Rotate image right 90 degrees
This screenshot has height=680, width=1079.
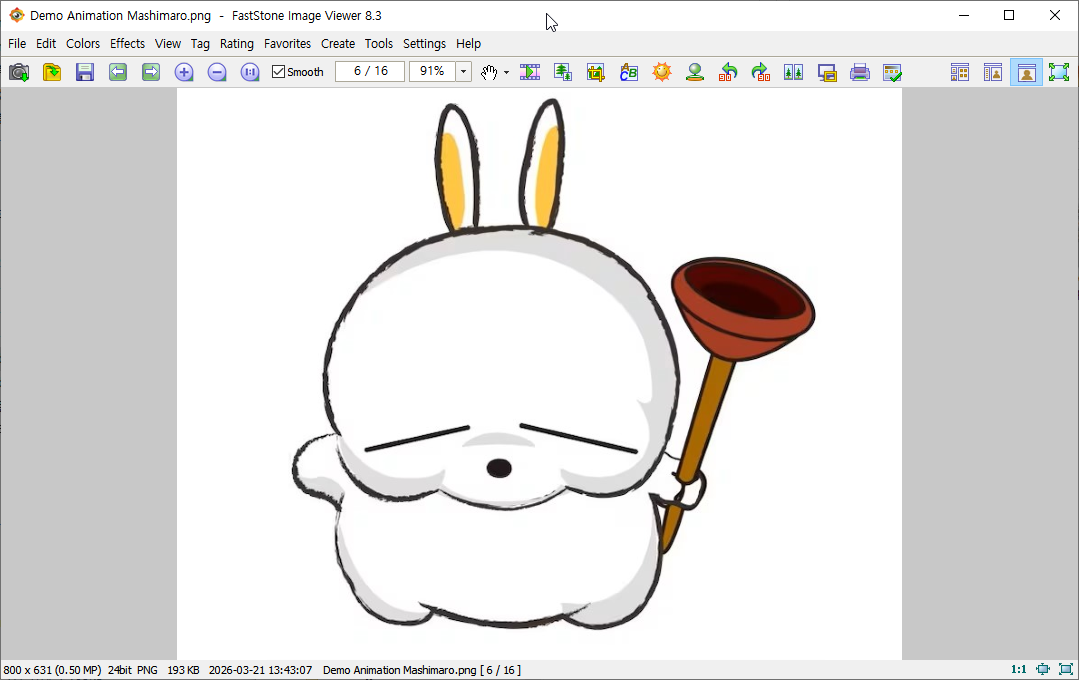pos(760,72)
